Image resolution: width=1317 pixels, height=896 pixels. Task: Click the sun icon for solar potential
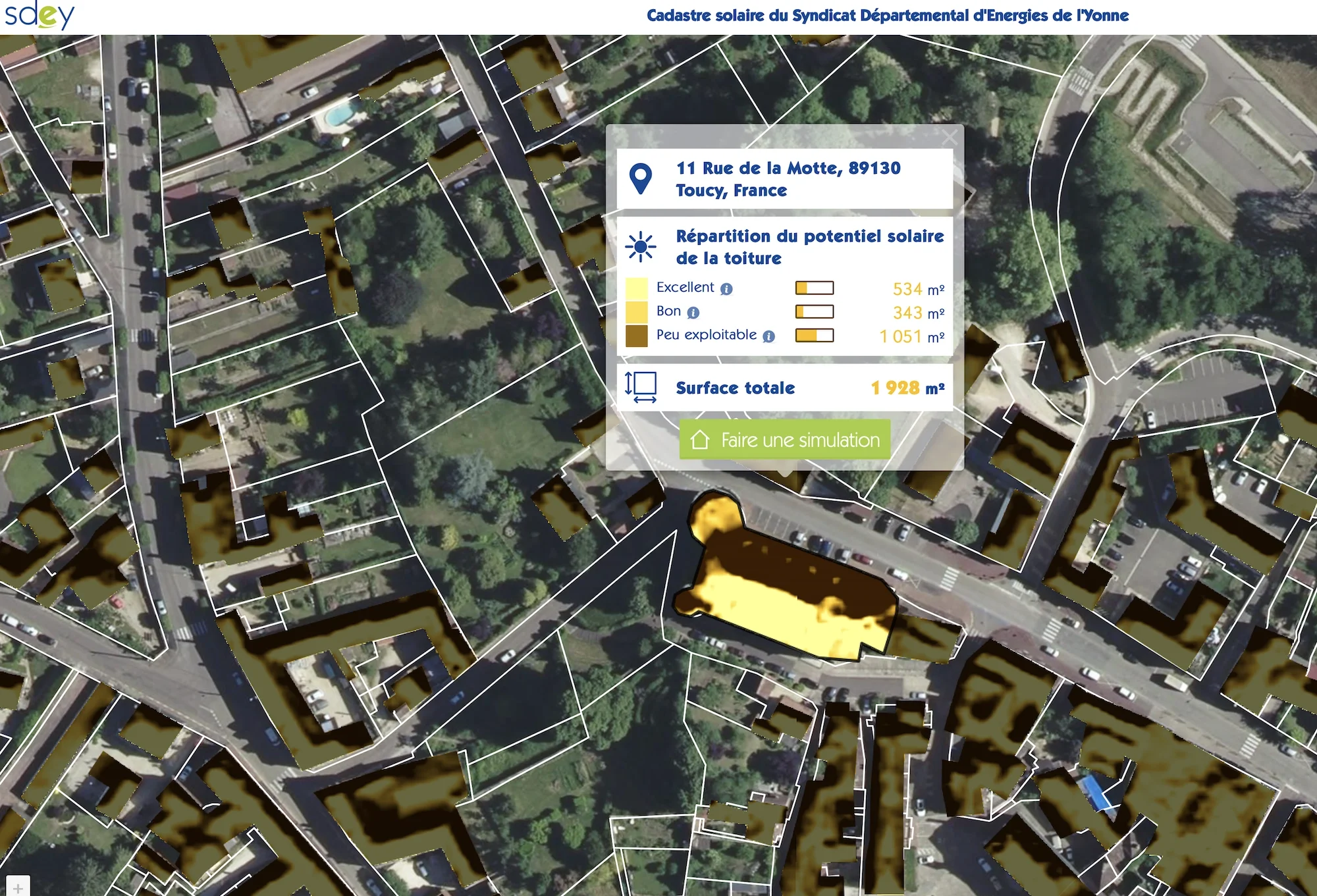tap(640, 248)
